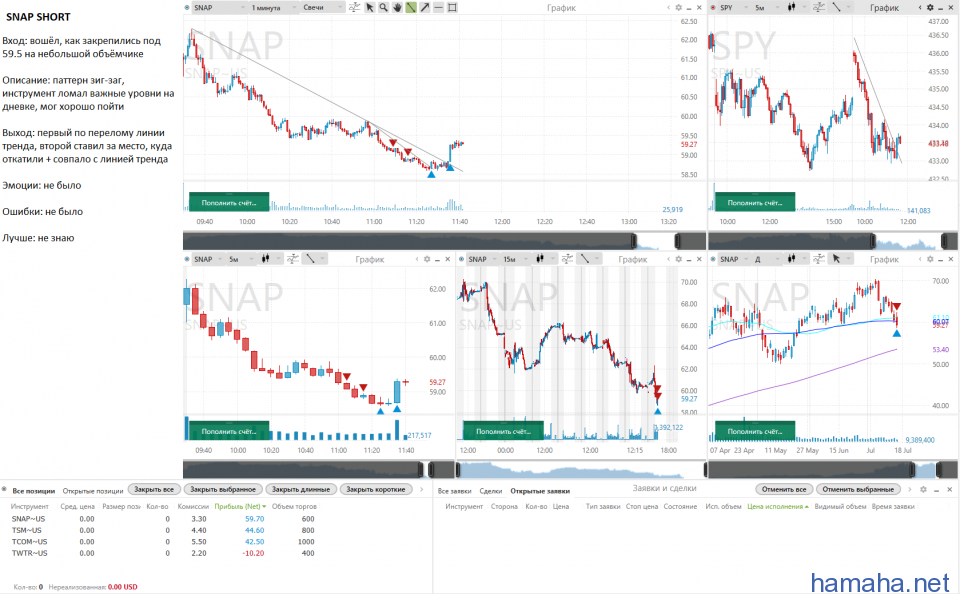
Task: Sort orders by 'Цена исполнения' column
Action: (x=778, y=506)
